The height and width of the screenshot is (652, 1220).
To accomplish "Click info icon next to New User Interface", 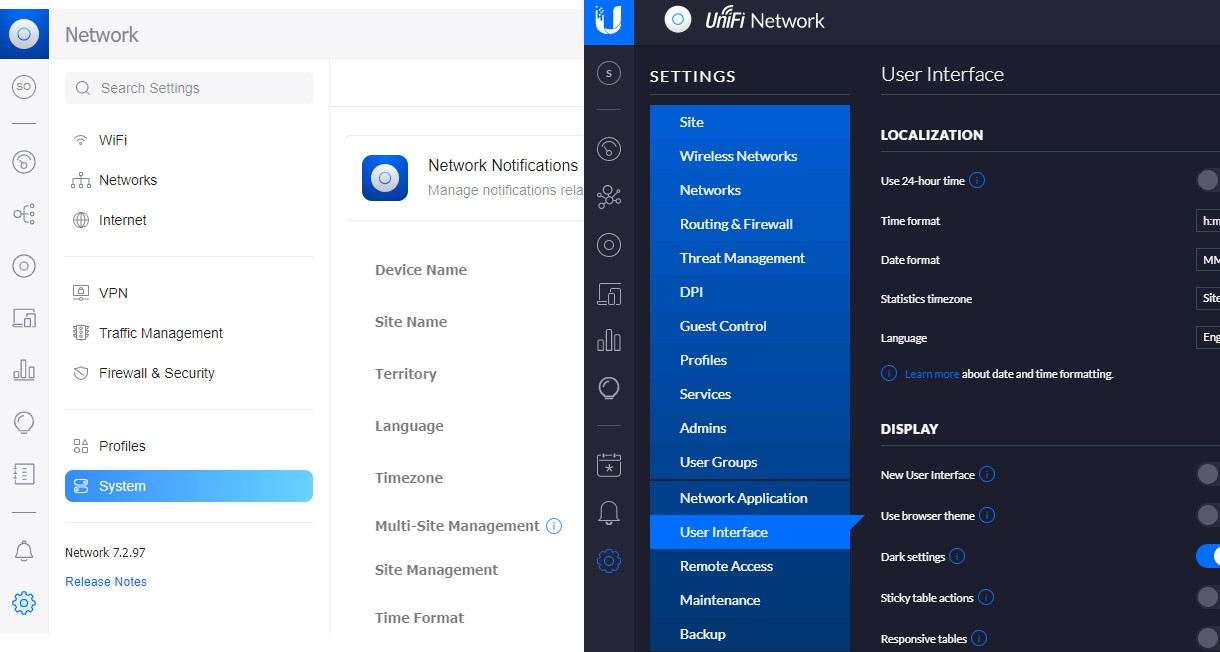I will 987,474.
